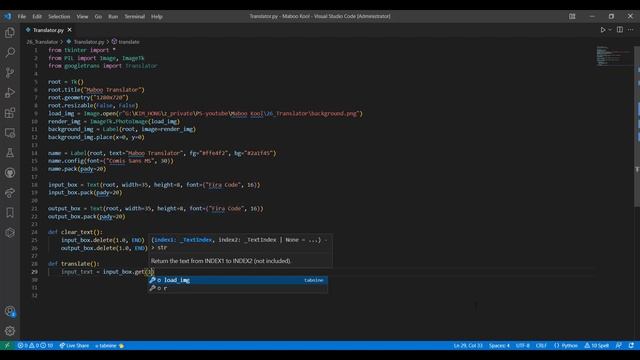
Task: Run the Python file with play button
Action: [602, 30]
